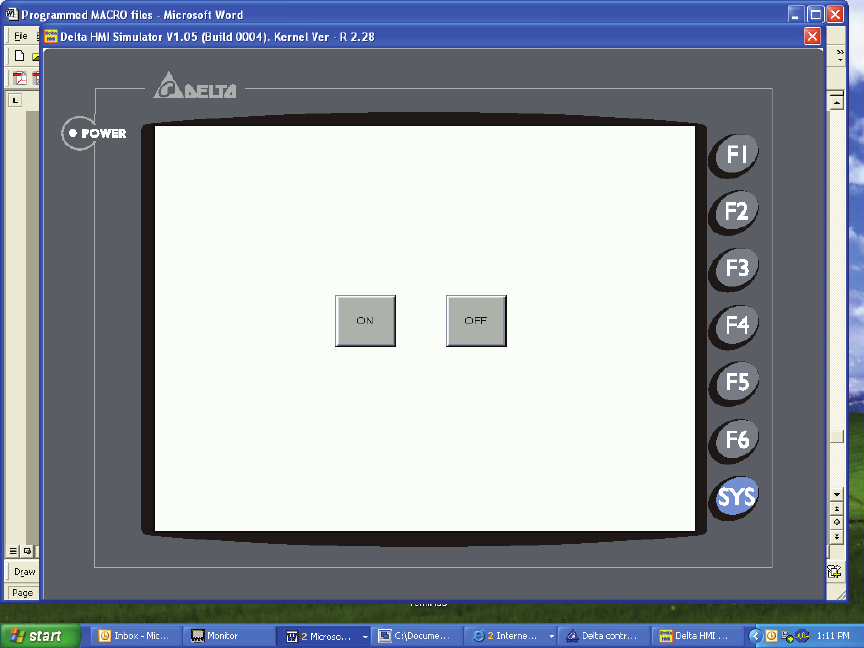Click the Word window title icon
Image resolution: width=864 pixels, height=648 pixels.
tap(12, 14)
